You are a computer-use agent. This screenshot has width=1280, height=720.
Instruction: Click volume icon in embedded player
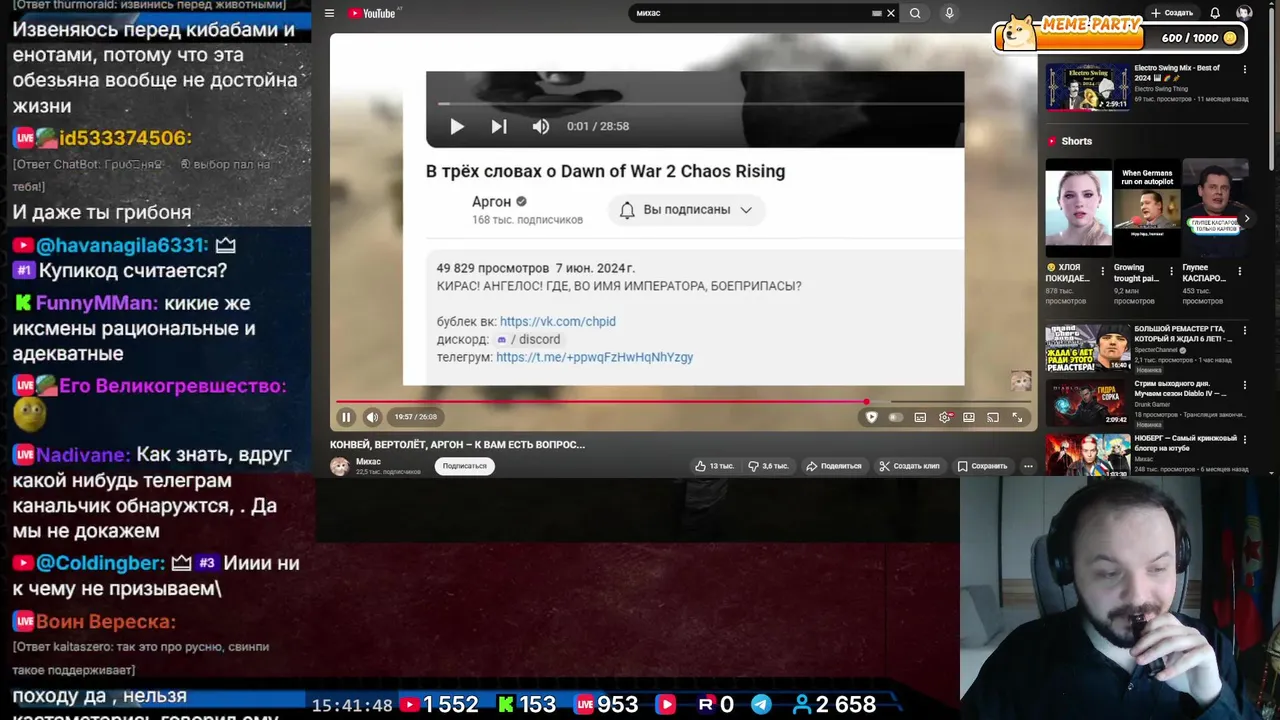pos(541,126)
